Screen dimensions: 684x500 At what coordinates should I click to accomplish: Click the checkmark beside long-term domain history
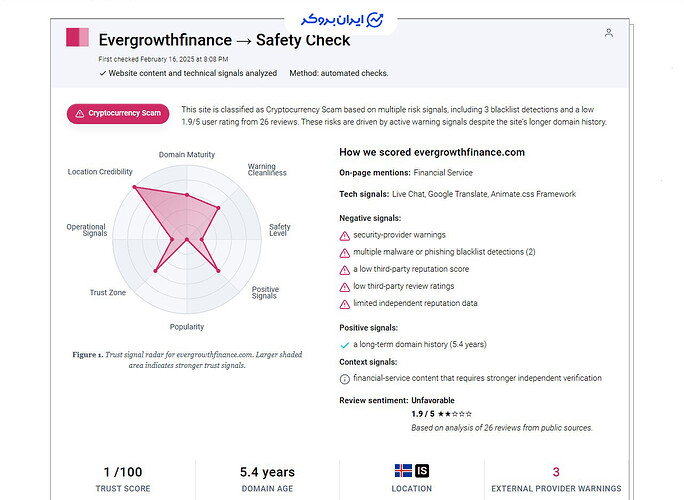coord(345,345)
